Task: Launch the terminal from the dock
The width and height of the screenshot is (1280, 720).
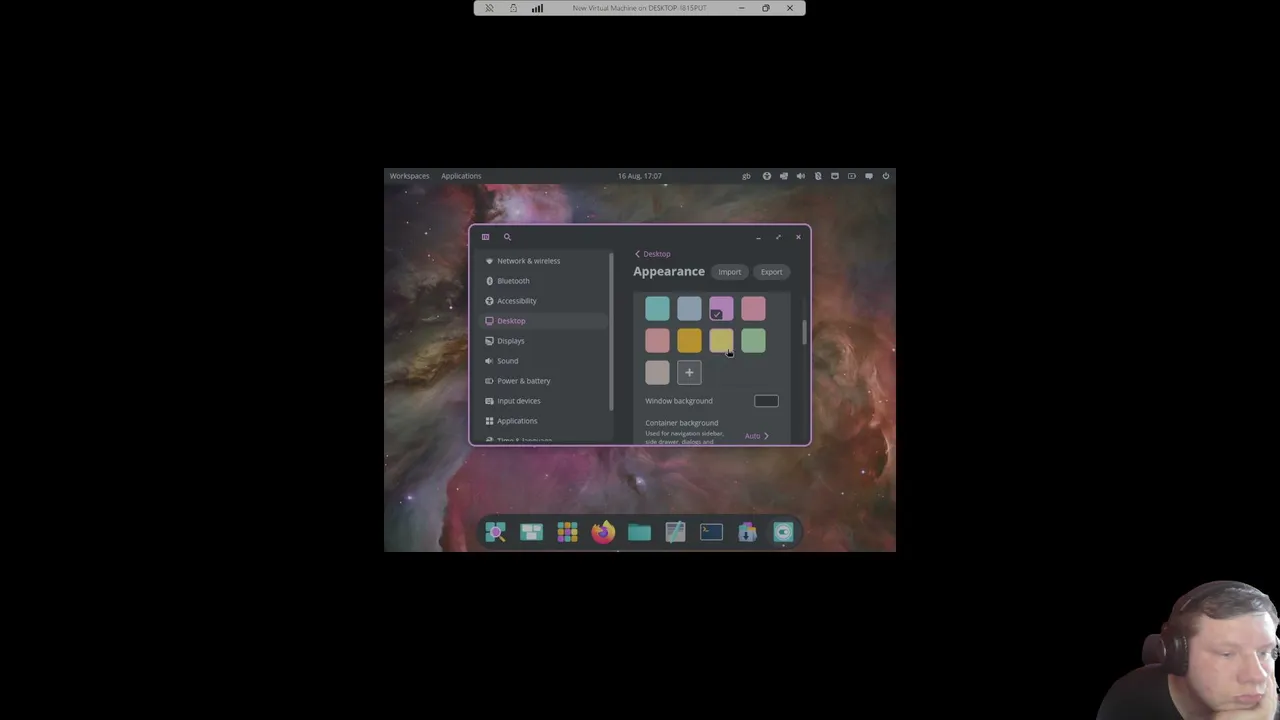Action: tap(711, 532)
